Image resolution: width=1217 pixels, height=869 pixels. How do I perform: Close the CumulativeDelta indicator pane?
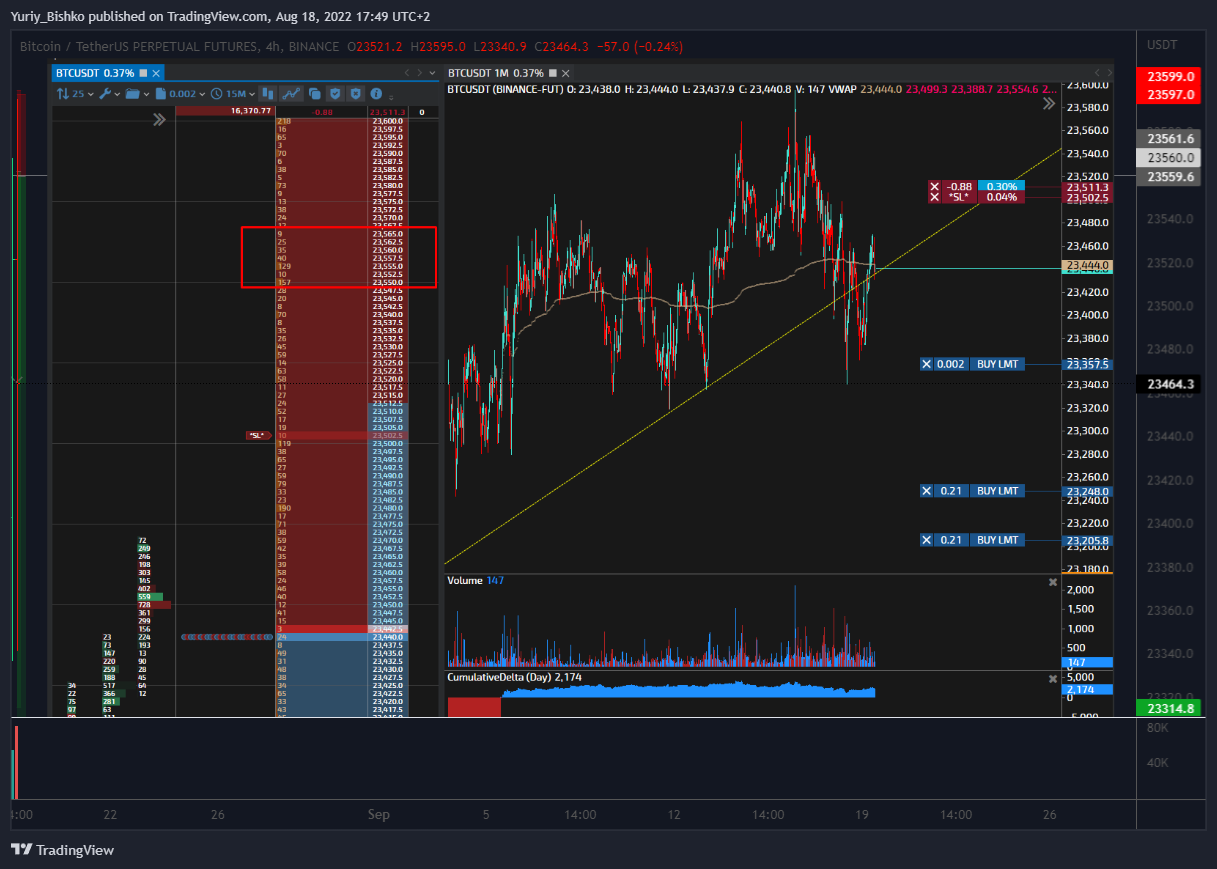[x=1052, y=678]
